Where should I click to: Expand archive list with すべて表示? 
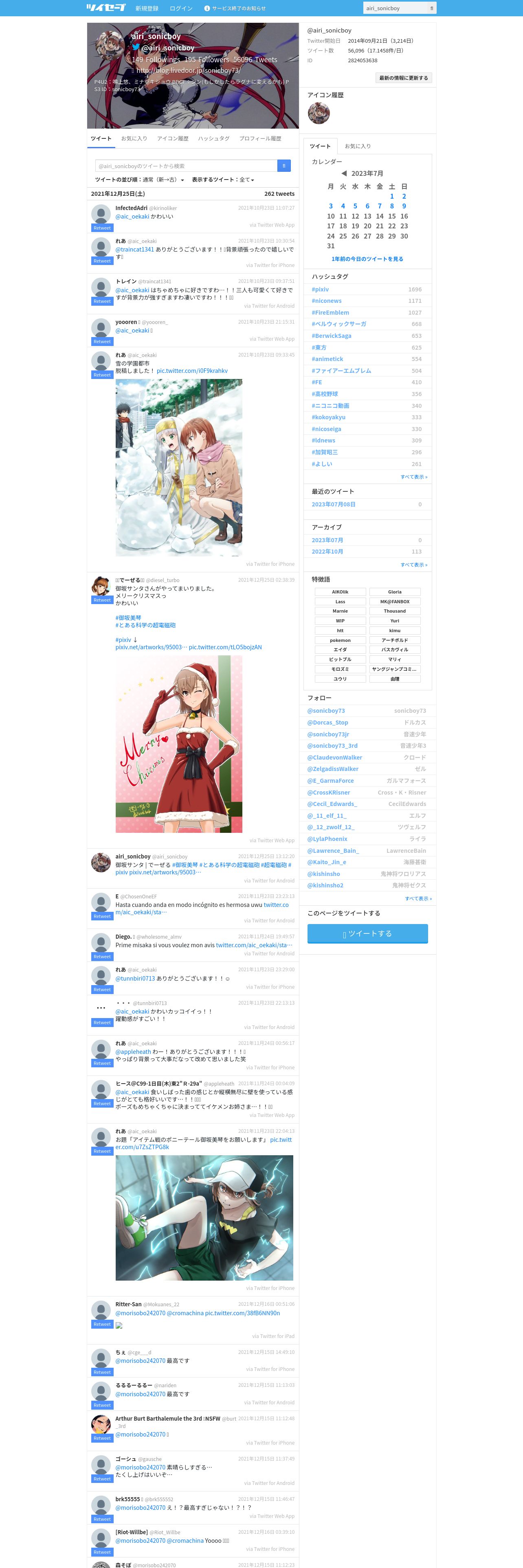414,564
